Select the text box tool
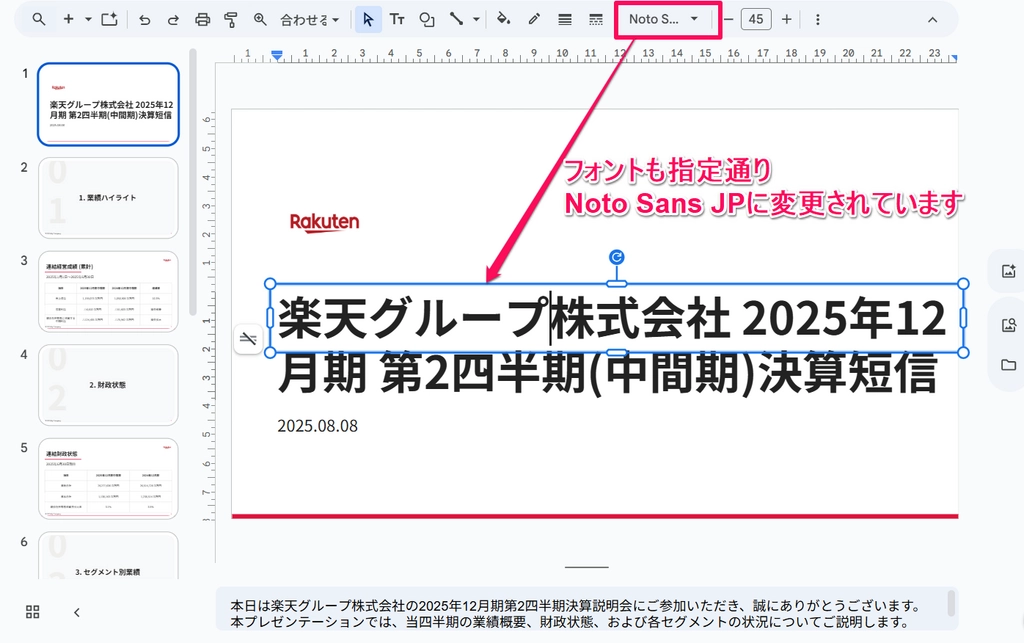This screenshot has width=1024, height=643. 397,20
